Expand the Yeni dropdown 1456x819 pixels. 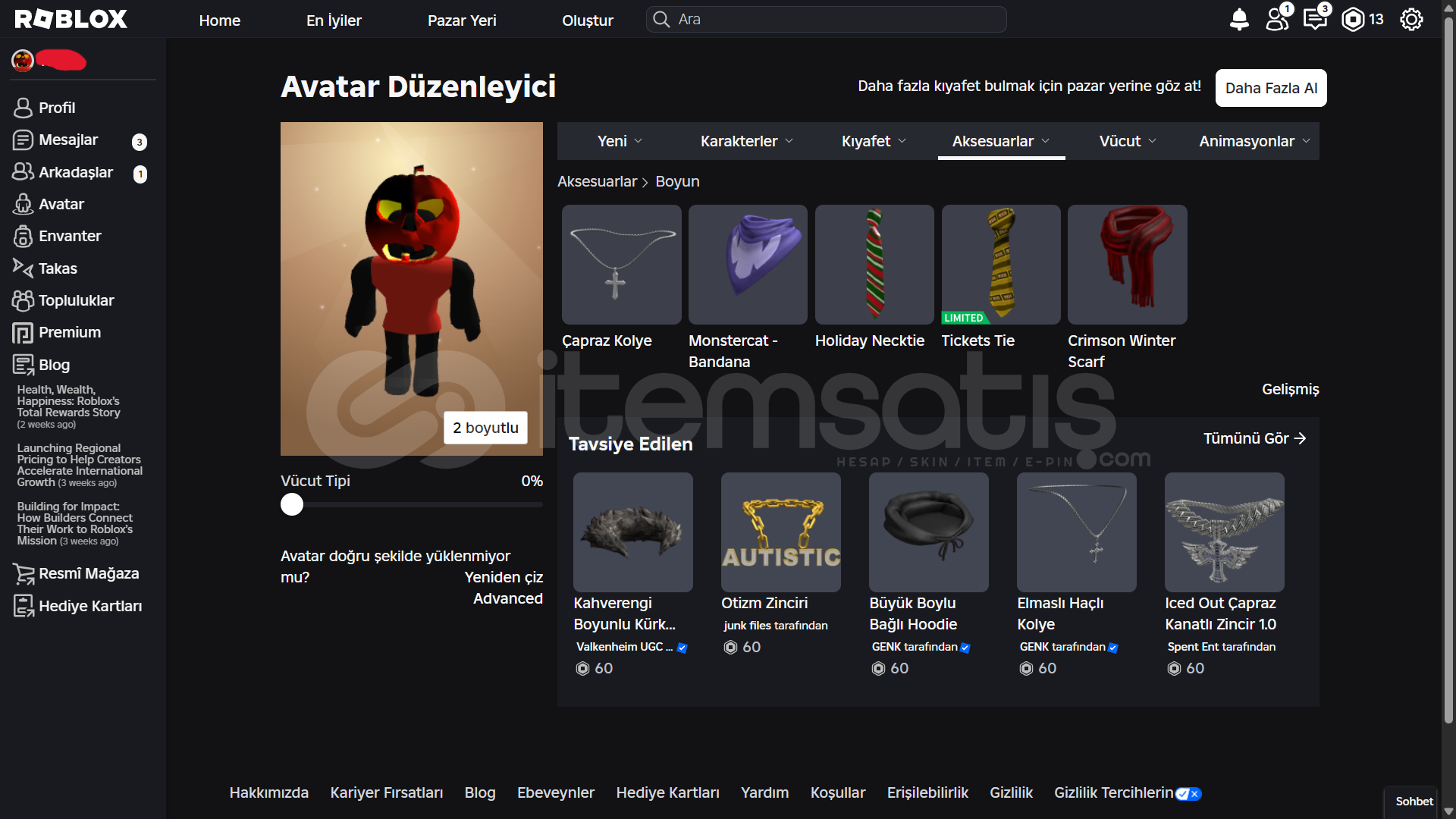(620, 141)
